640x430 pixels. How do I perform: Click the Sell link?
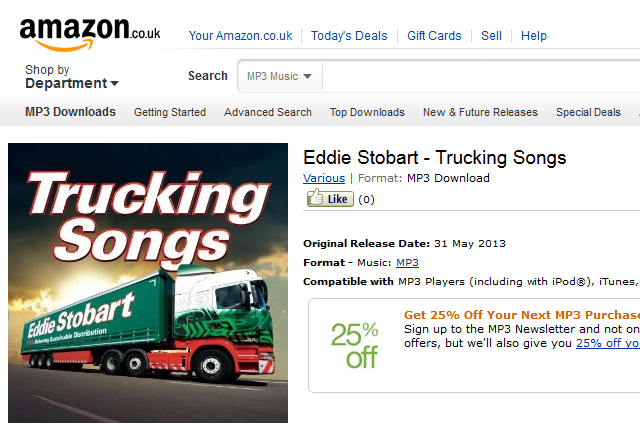pyautogui.click(x=491, y=36)
